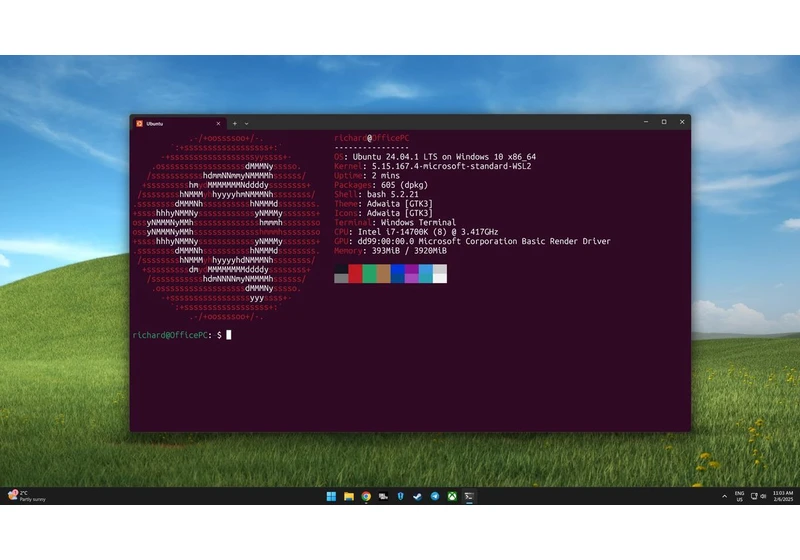Click the terminal prompt cursor after the $

229,335
